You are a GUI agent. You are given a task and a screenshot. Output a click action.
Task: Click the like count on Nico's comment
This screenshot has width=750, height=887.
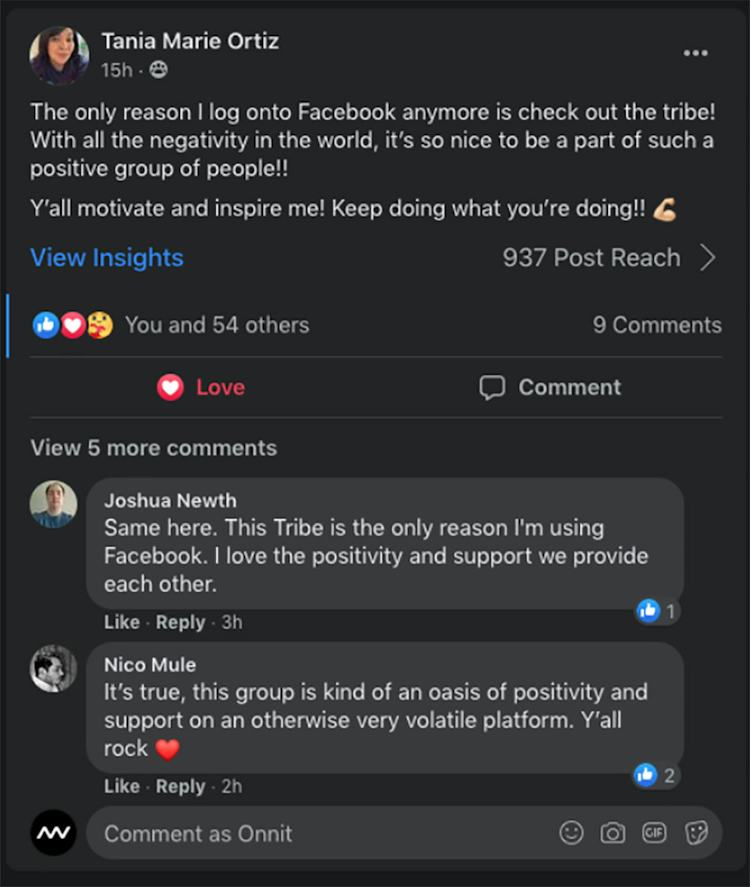(657, 774)
